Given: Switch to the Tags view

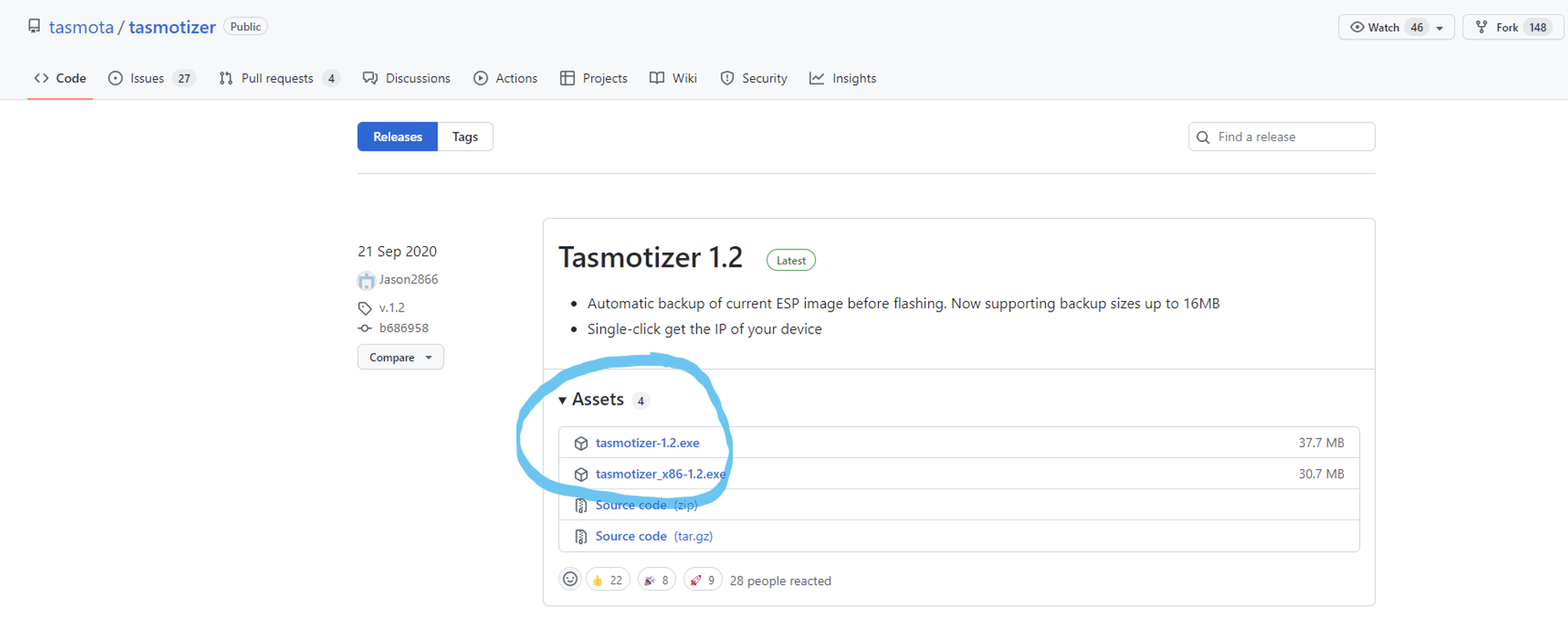Looking at the screenshot, I should (465, 136).
